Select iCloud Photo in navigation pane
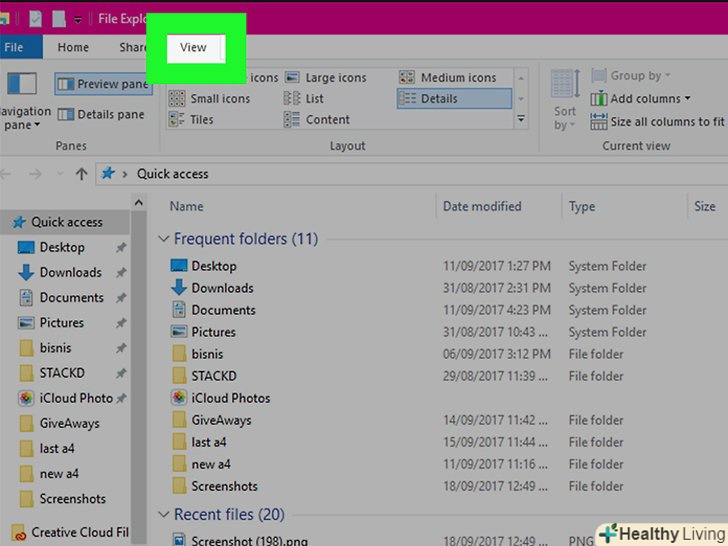 (x=76, y=398)
